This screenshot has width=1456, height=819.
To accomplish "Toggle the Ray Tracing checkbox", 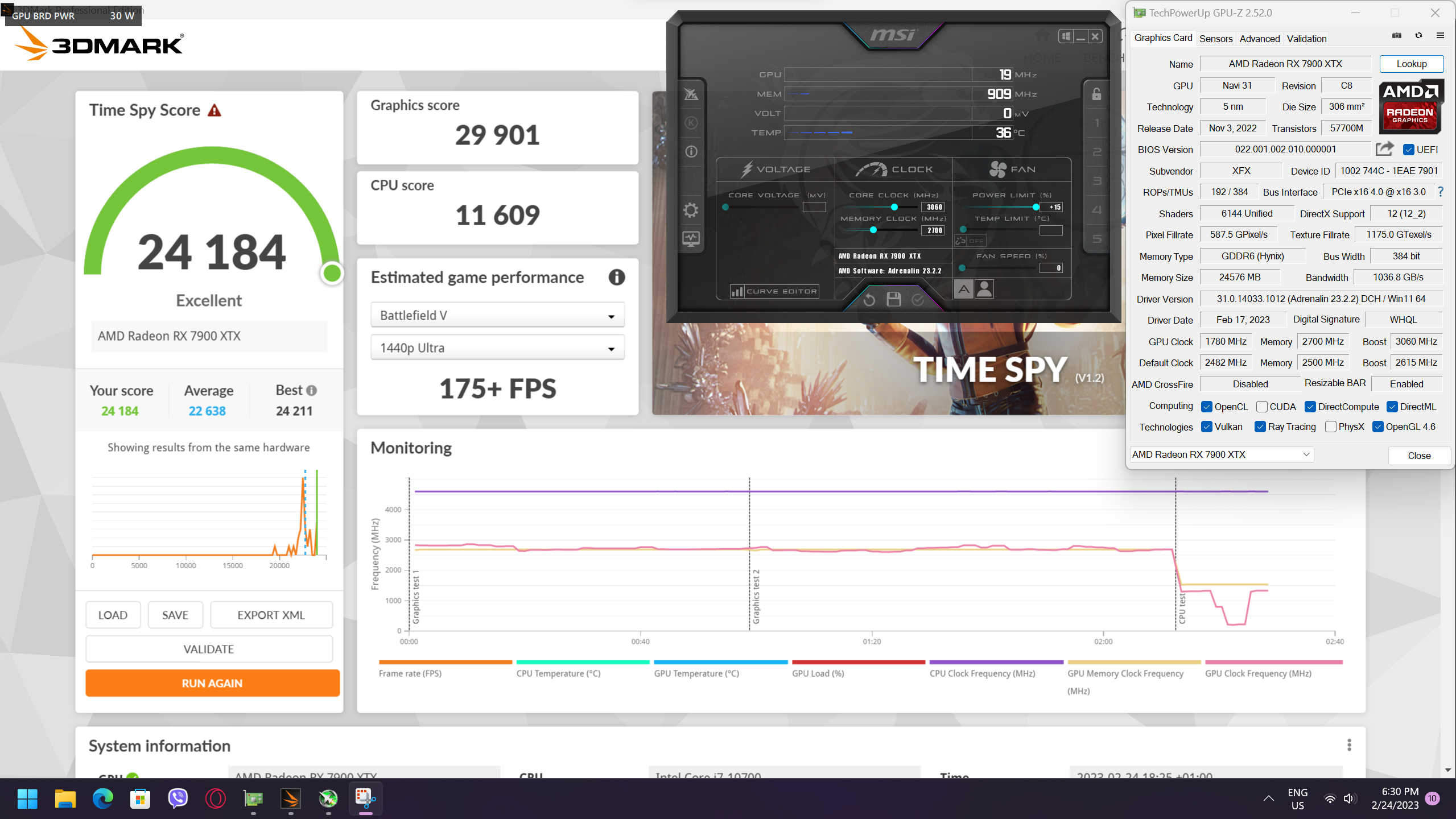I will 1260,427.
